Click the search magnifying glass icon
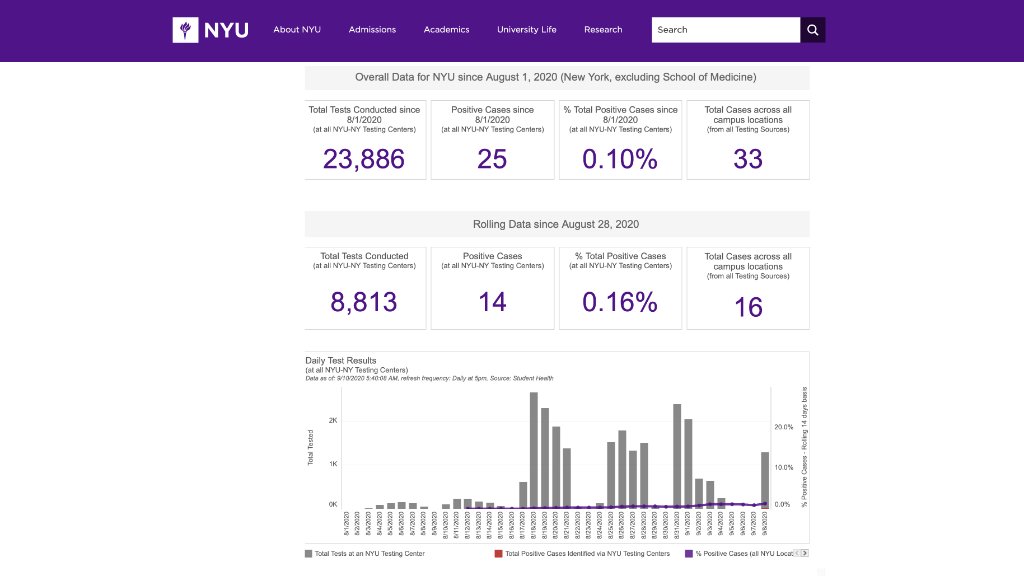 coord(812,29)
